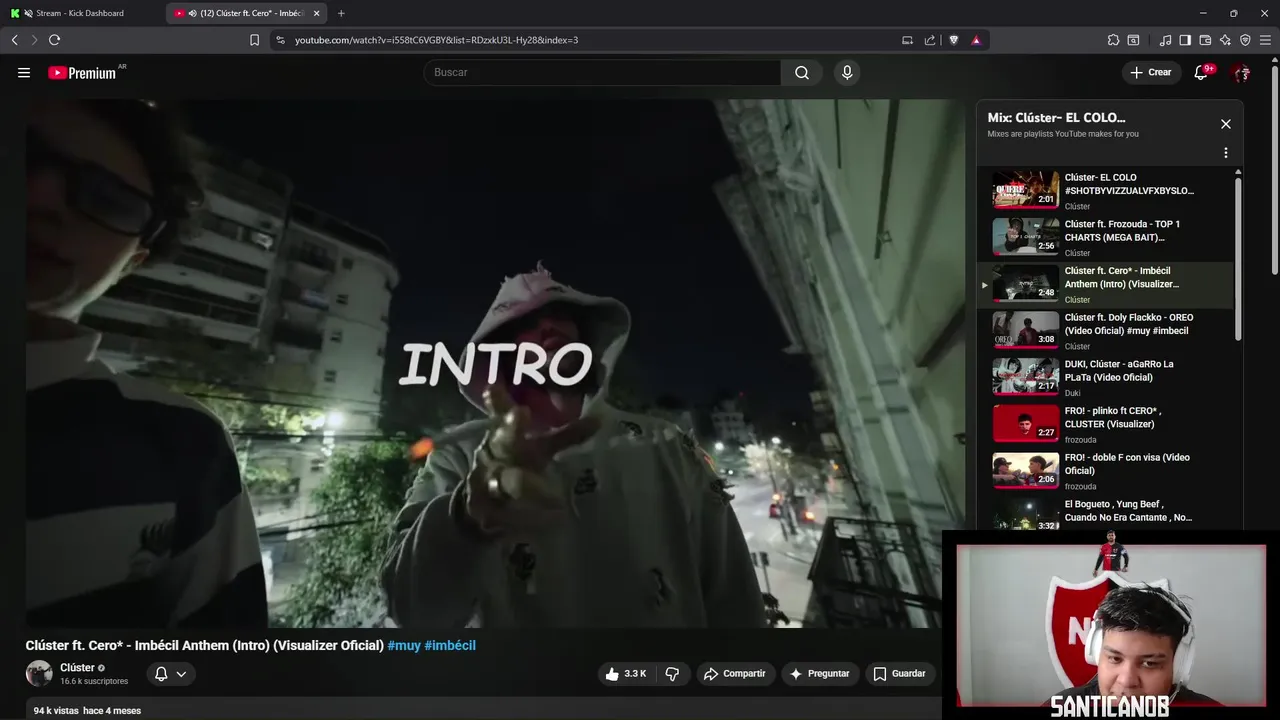Play FRO! plinko ft CERO* visualizer
The height and width of the screenshot is (720, 1280).
[1105, 424]
